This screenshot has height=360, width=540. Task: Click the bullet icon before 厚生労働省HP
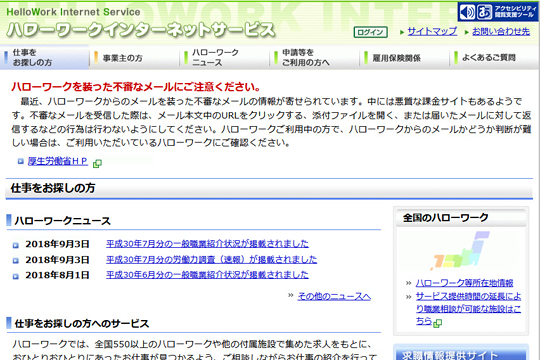21,161
